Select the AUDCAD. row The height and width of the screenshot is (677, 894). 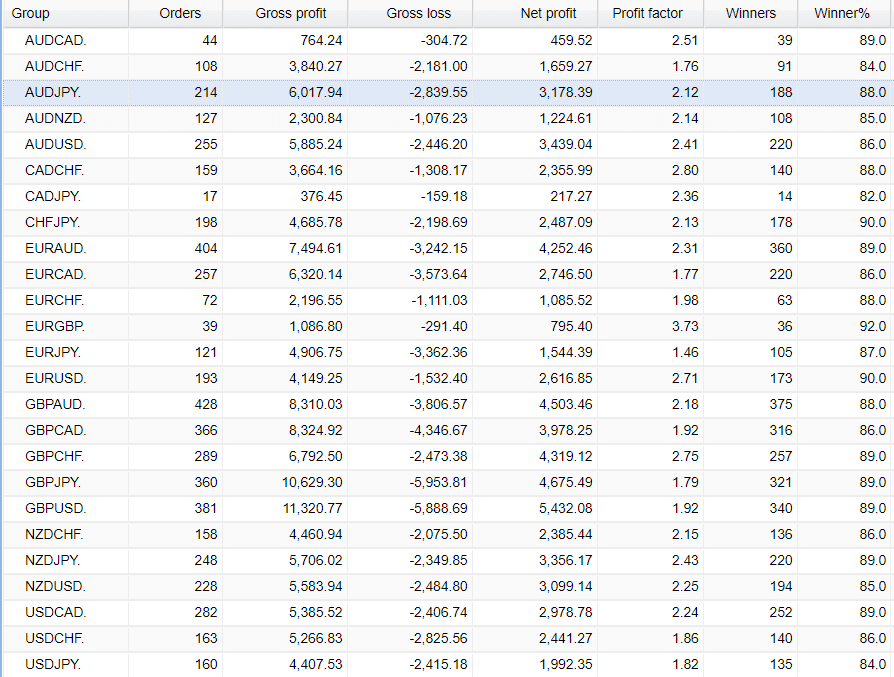(x=55, y=40)
